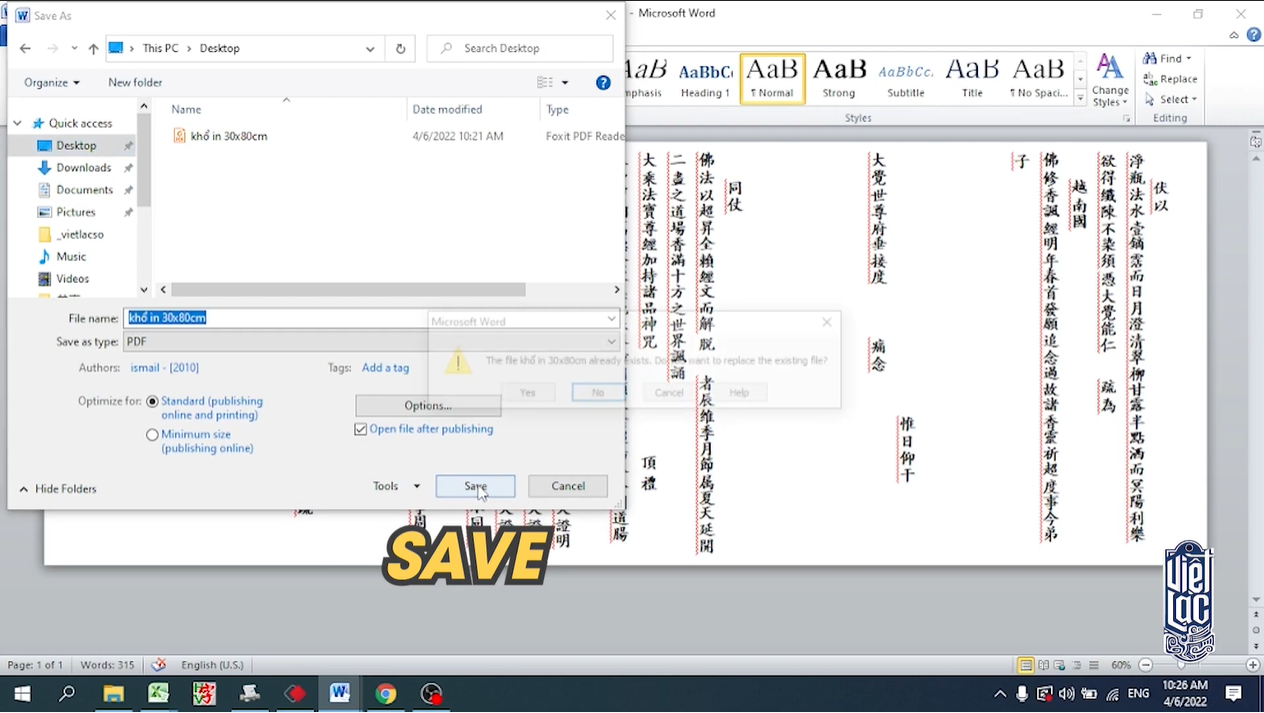Click the Add a tag link
1264x713 pixels.
click(x=385, y=368)
